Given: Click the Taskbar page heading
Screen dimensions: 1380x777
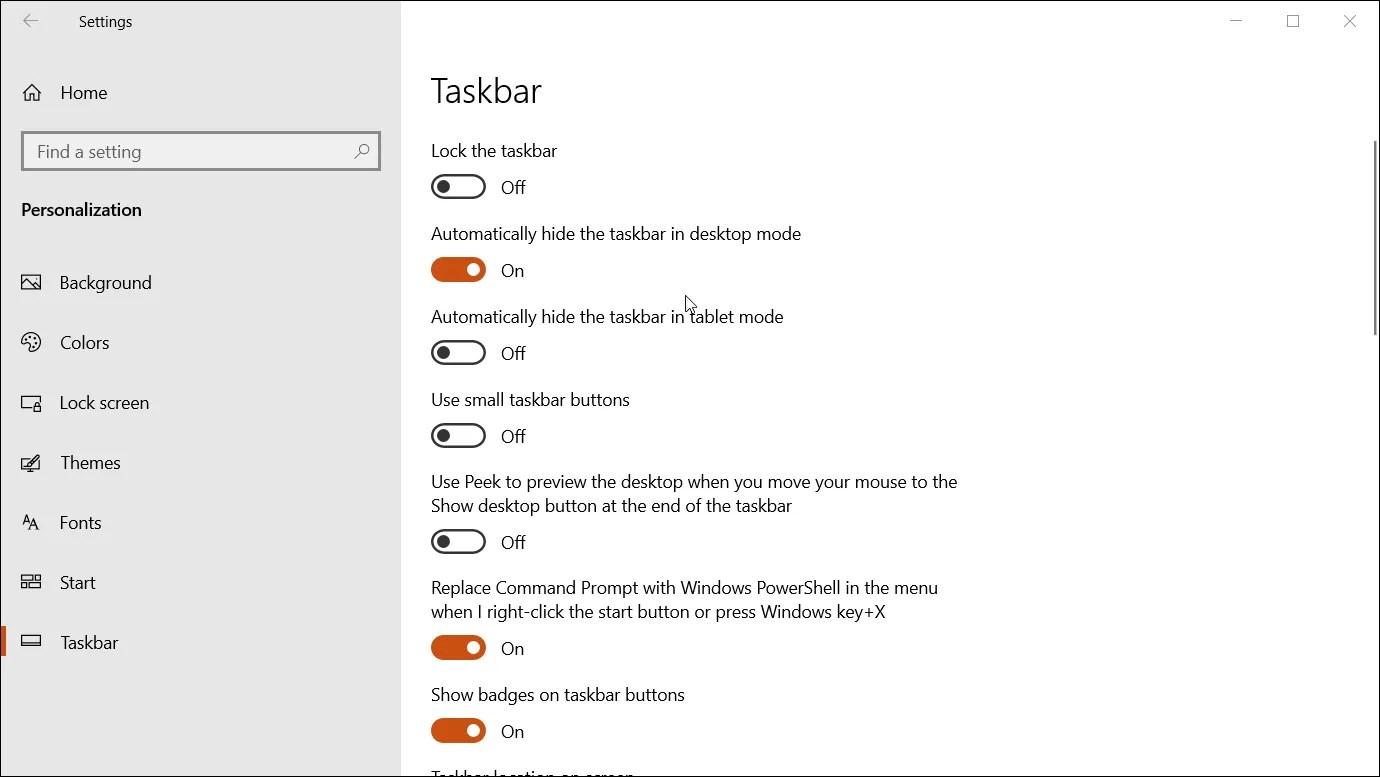Looking at the screenshot, I should [486, 91].
